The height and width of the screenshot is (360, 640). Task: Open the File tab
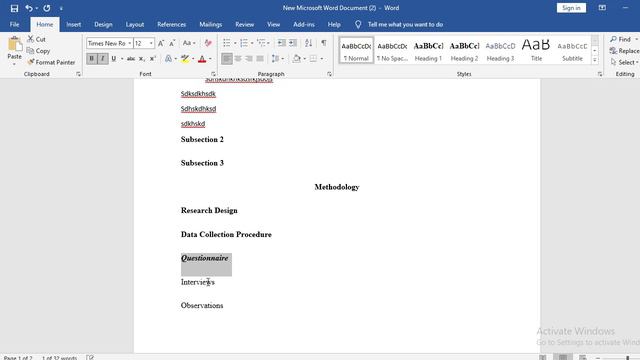14,24
